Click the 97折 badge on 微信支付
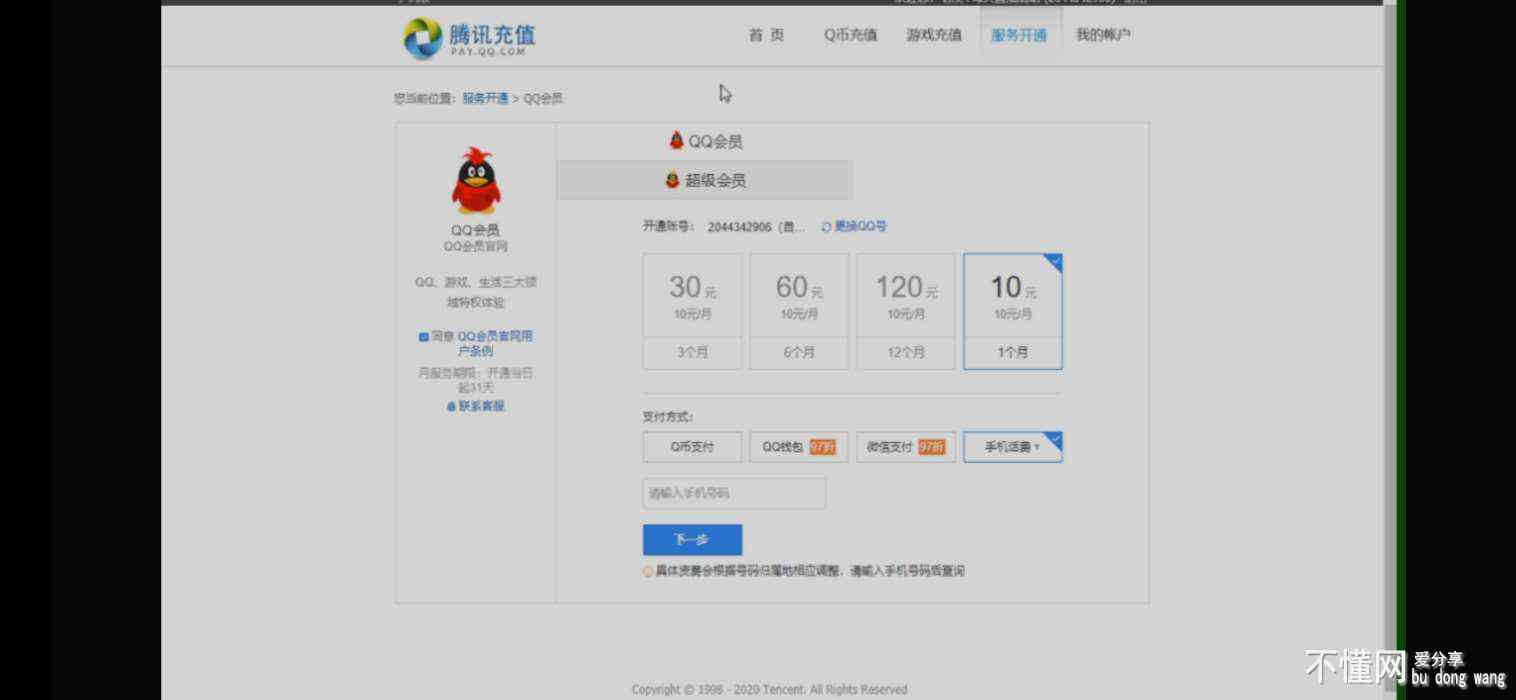This screenshot has height=700, width=1516. [931, 447]
